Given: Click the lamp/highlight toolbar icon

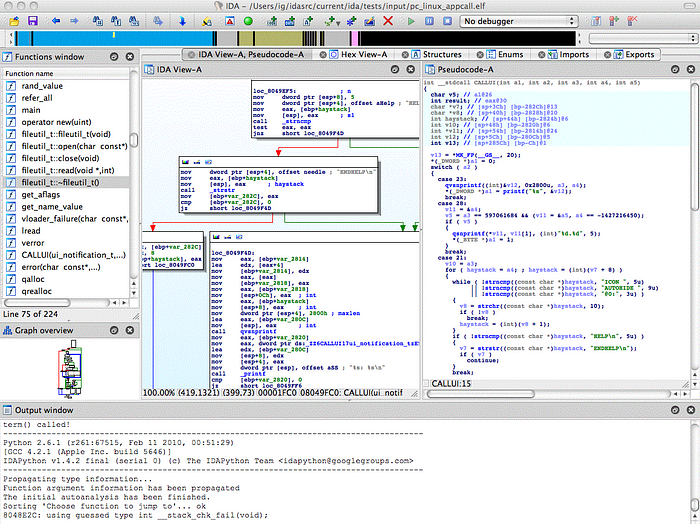Looking at the screenshot, I should pyautogui.click(x=206, y=21).
